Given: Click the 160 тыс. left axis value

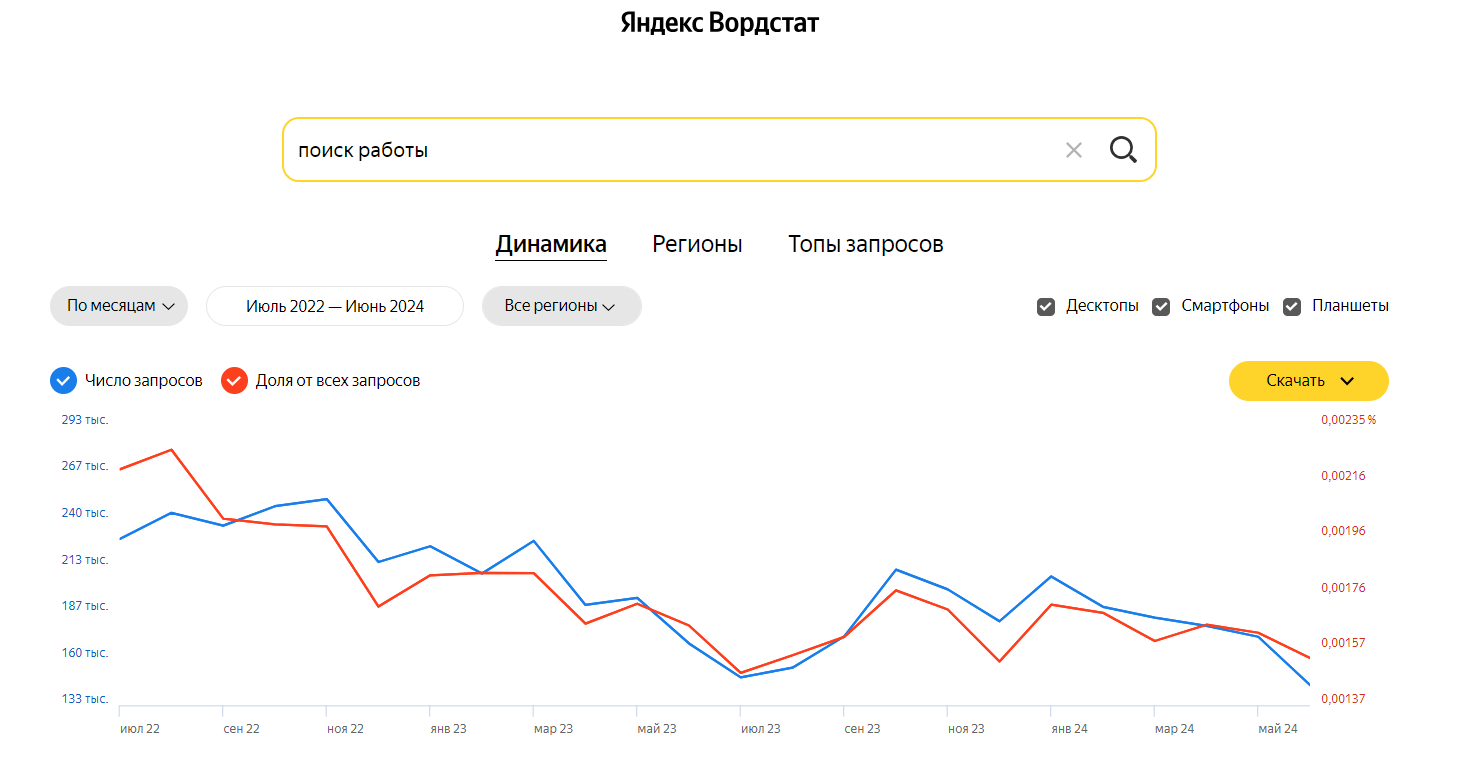Looking at the screenshot, I should coord(85,653).
